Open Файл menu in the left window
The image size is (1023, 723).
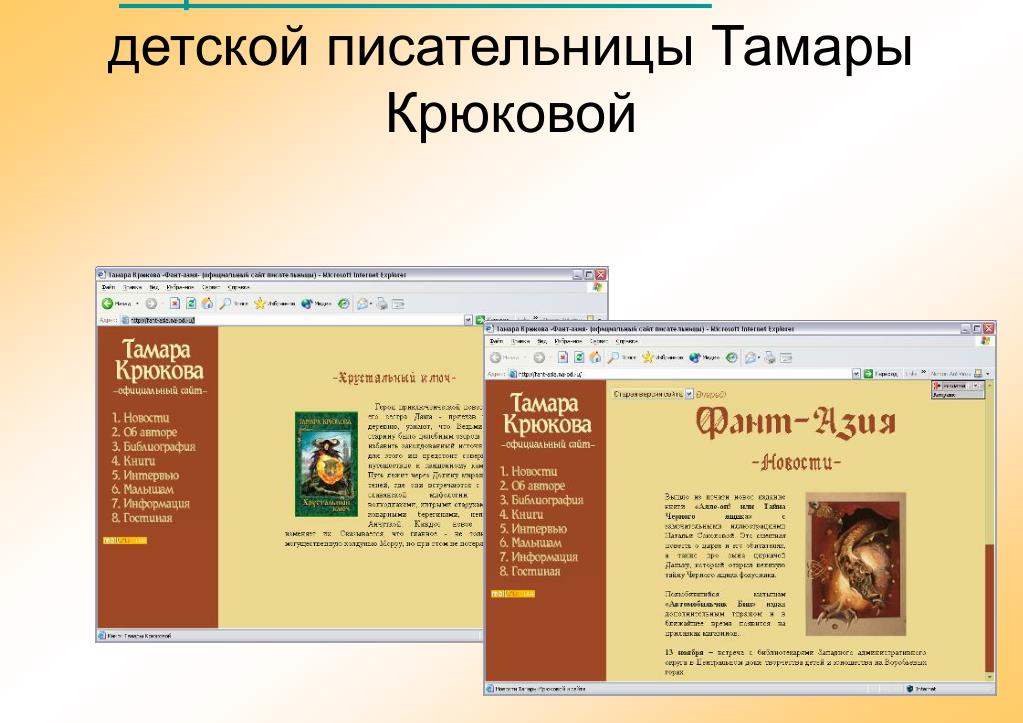(x=108, y=287)
